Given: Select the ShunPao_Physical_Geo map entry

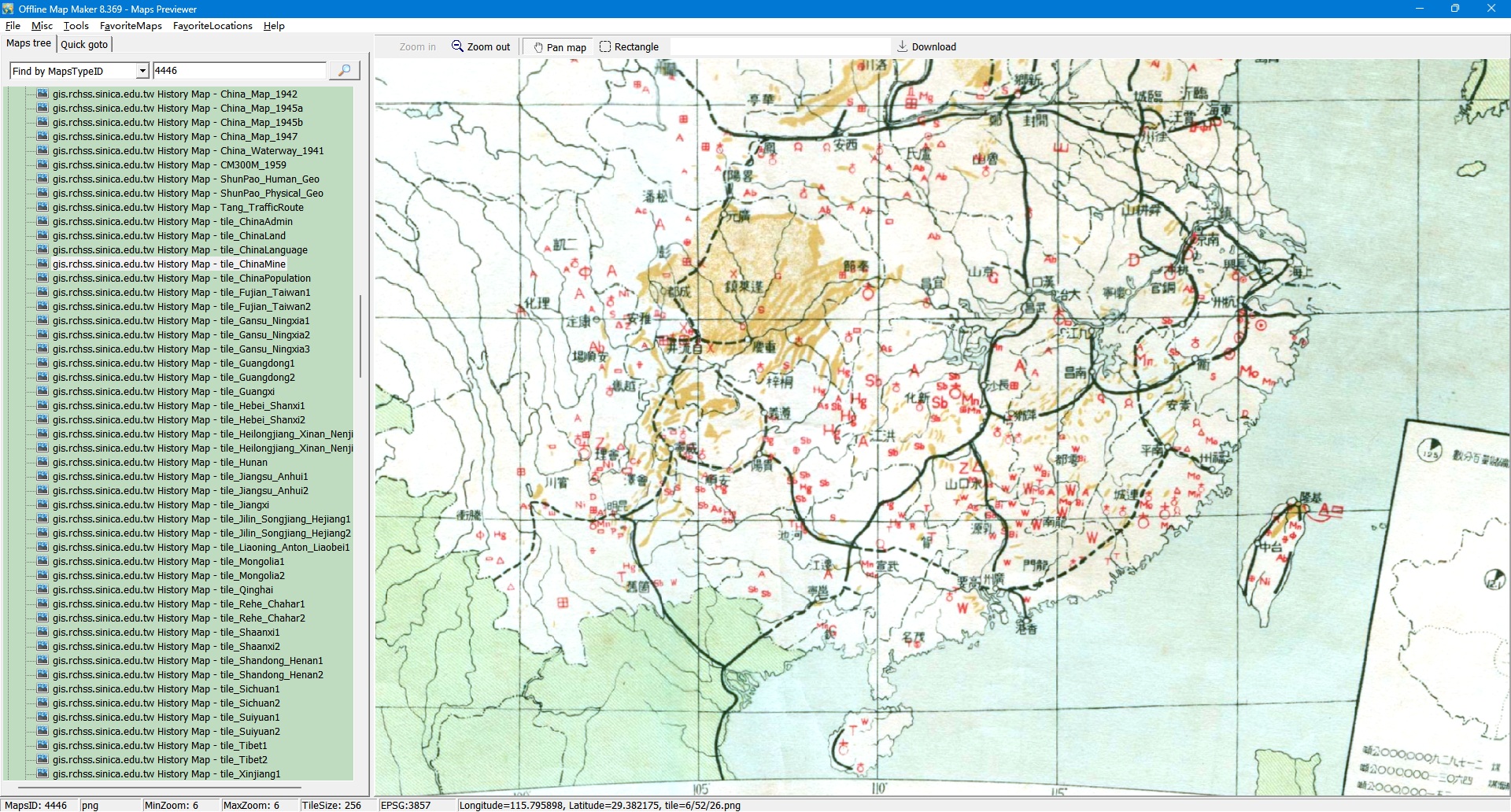Looking at the screenshot, I should tap(188, 194).
